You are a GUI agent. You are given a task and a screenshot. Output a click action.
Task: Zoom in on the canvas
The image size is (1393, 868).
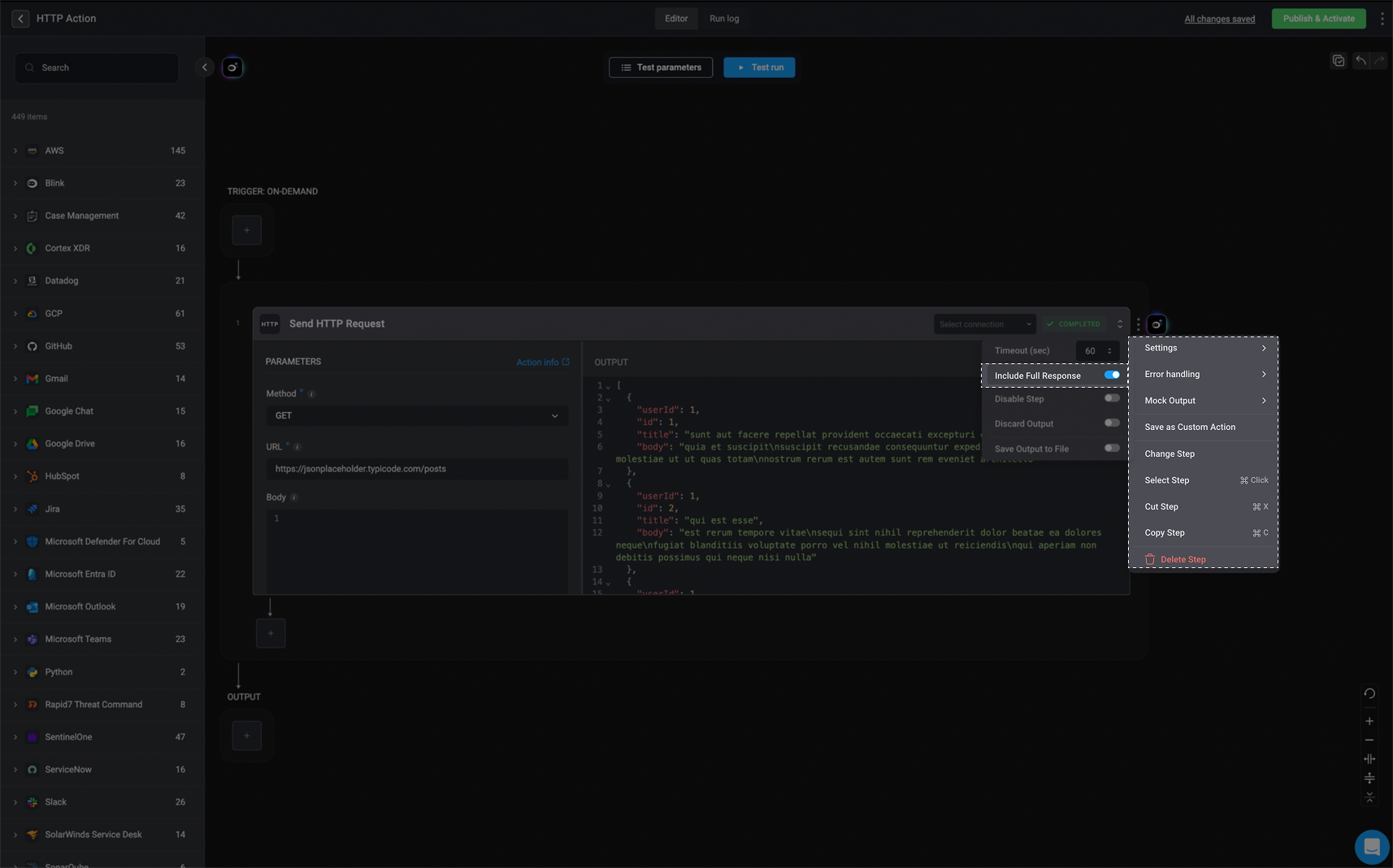point(1369,721)
